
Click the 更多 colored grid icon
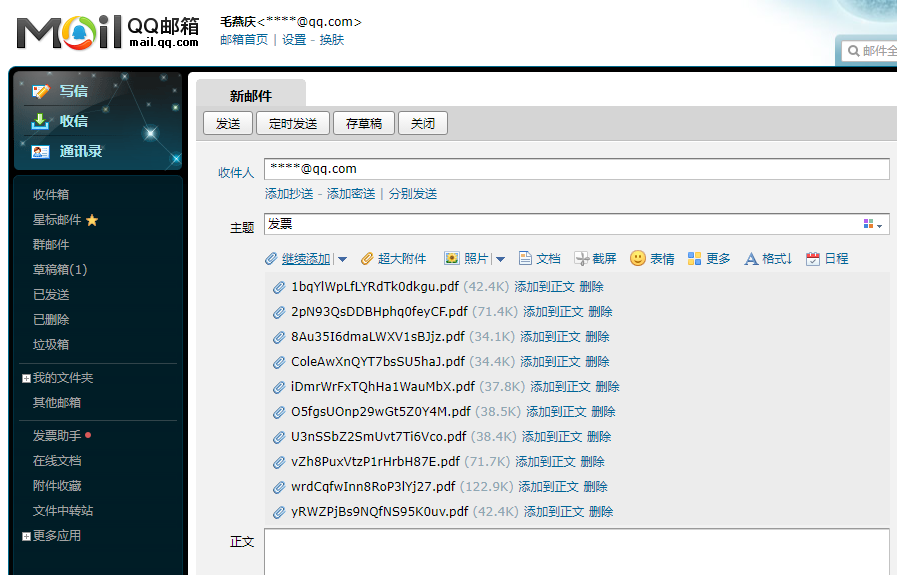(x=695, y=259)
